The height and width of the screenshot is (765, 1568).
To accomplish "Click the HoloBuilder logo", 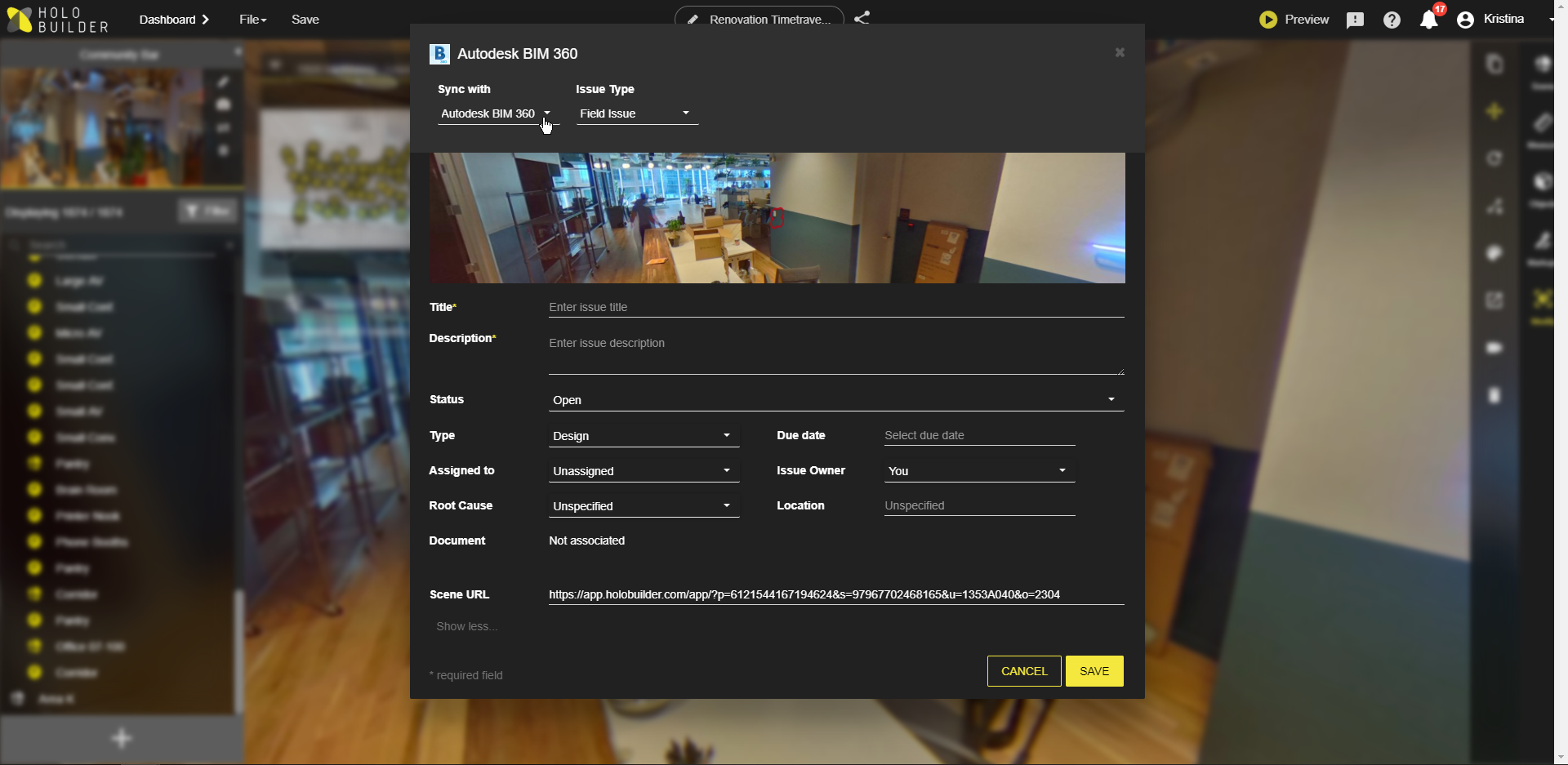I will pos(57,20).
